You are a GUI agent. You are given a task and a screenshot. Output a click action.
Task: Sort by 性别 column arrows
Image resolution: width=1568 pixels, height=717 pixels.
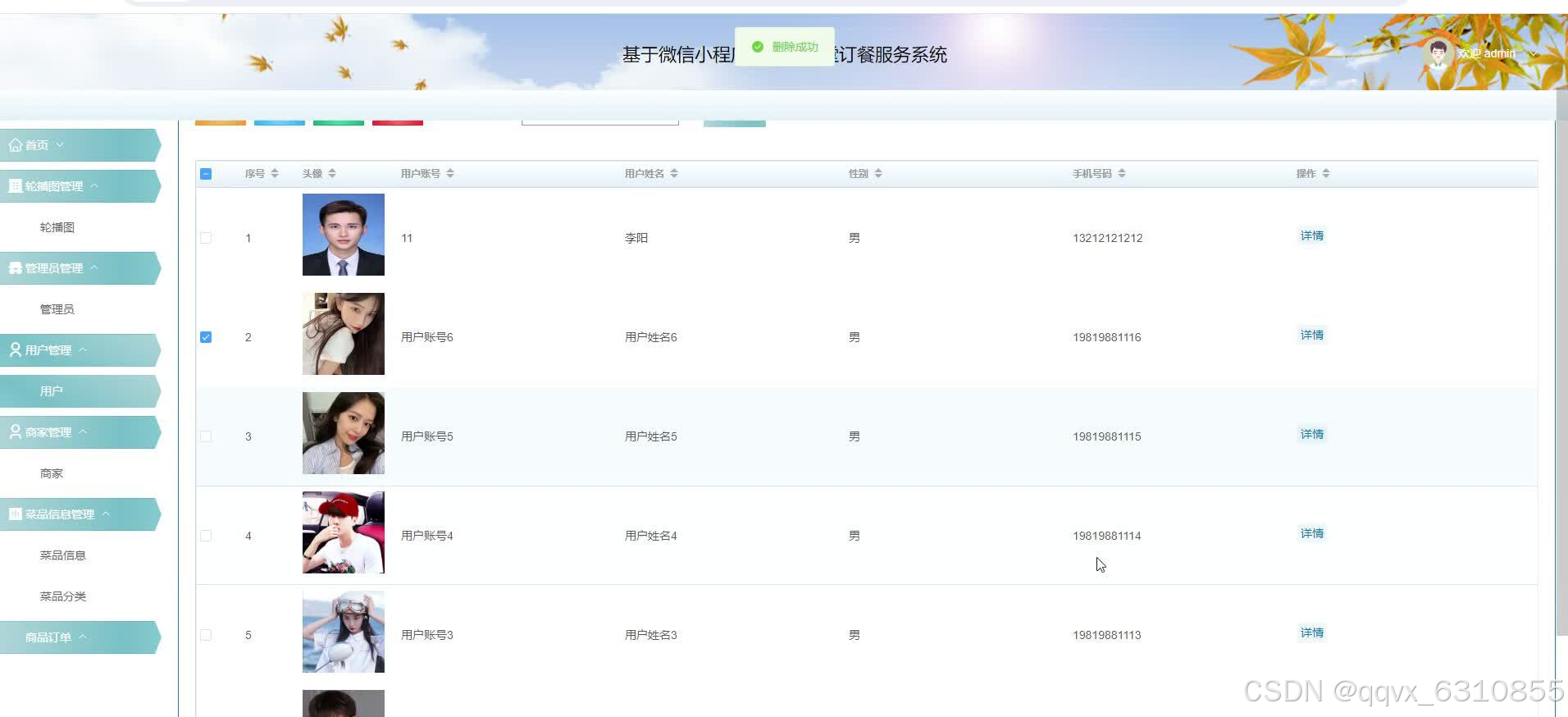click(878, 173)
